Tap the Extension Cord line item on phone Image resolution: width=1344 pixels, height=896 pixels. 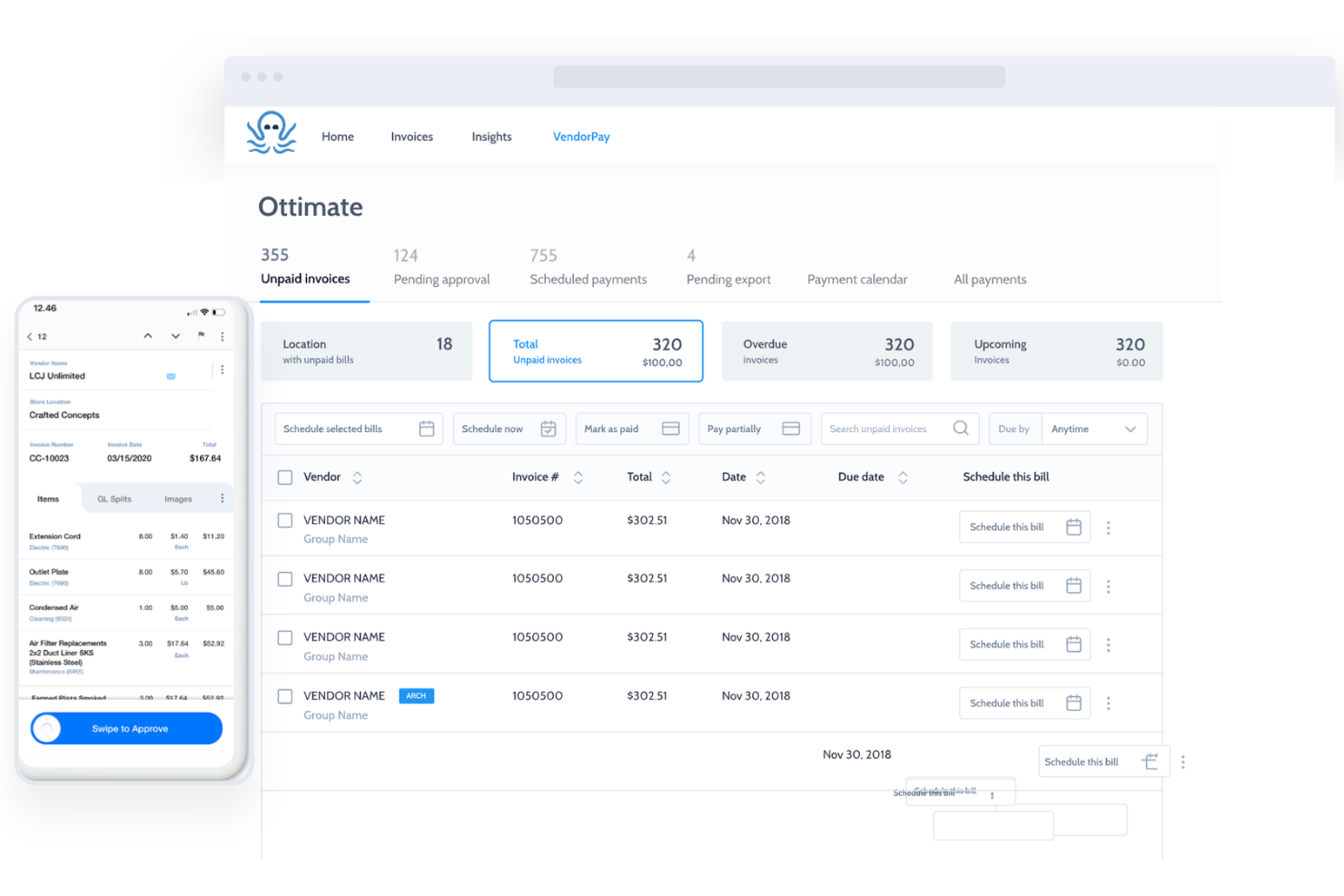tap(126, 541)
